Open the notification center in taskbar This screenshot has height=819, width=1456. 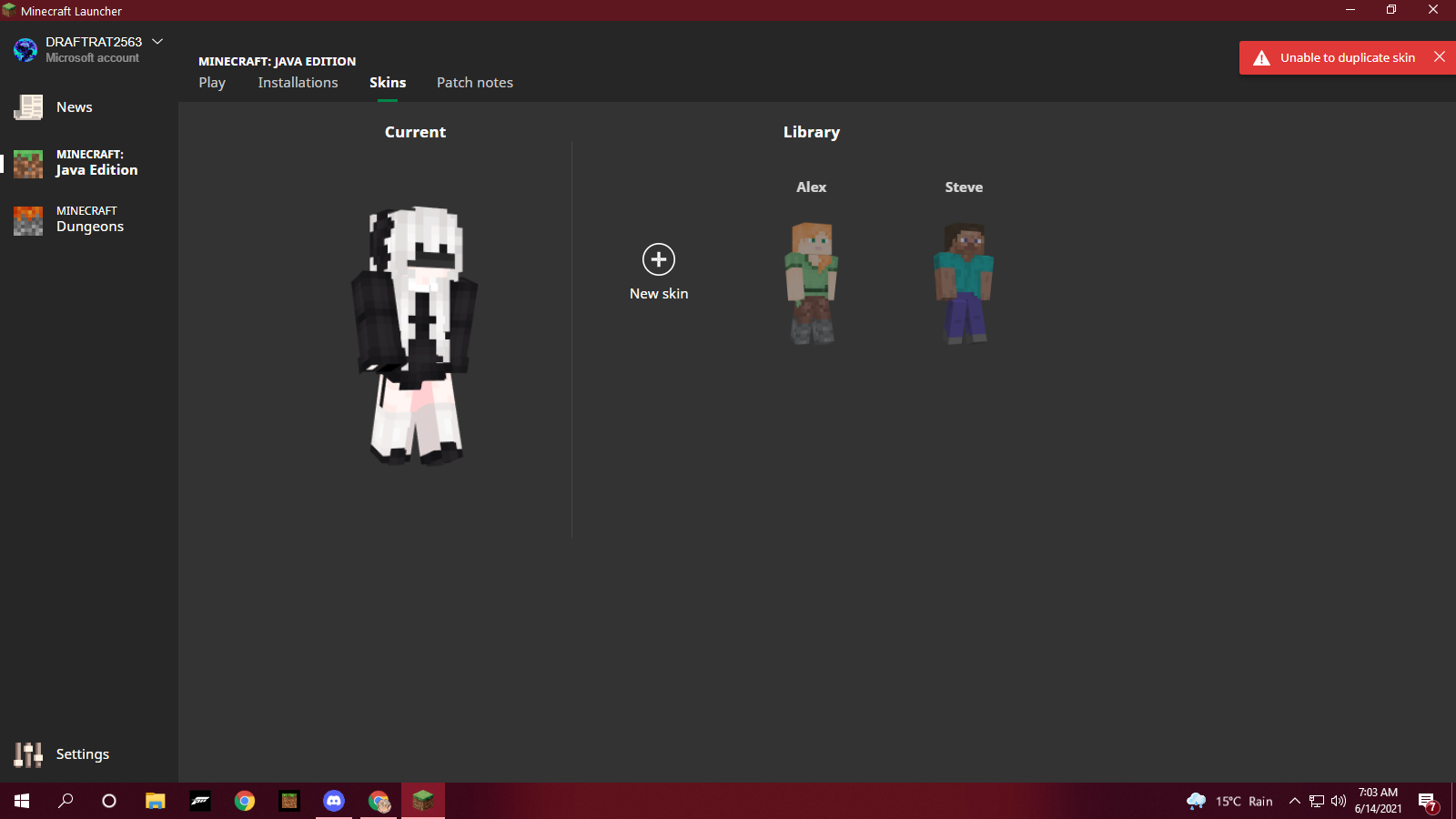click(1427, 801)
